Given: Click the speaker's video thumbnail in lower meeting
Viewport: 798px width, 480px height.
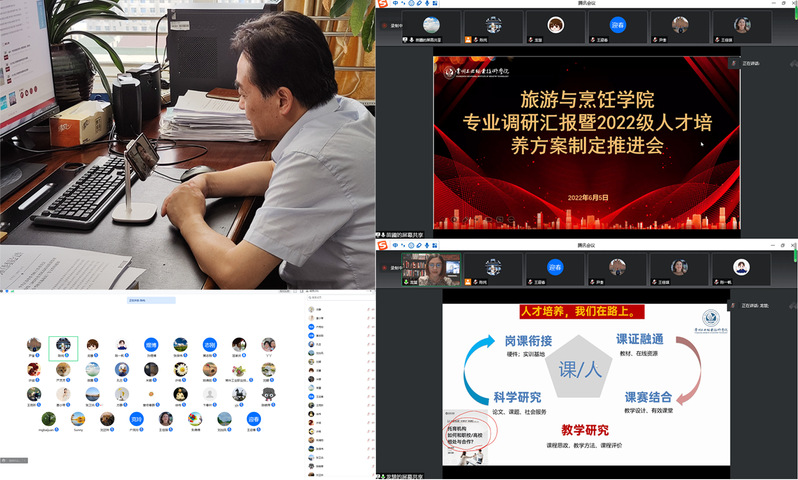Looking at the screenshot, I should click(x=431, y=268).
